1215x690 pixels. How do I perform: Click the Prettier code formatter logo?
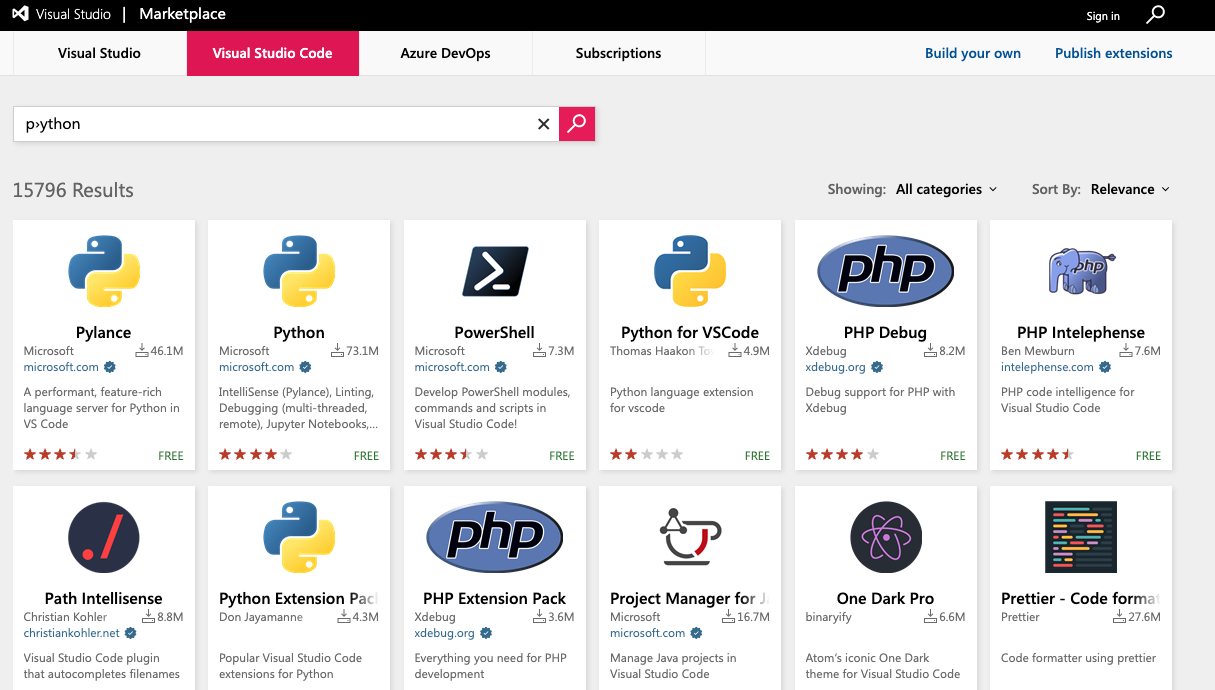click(1081, 537)
